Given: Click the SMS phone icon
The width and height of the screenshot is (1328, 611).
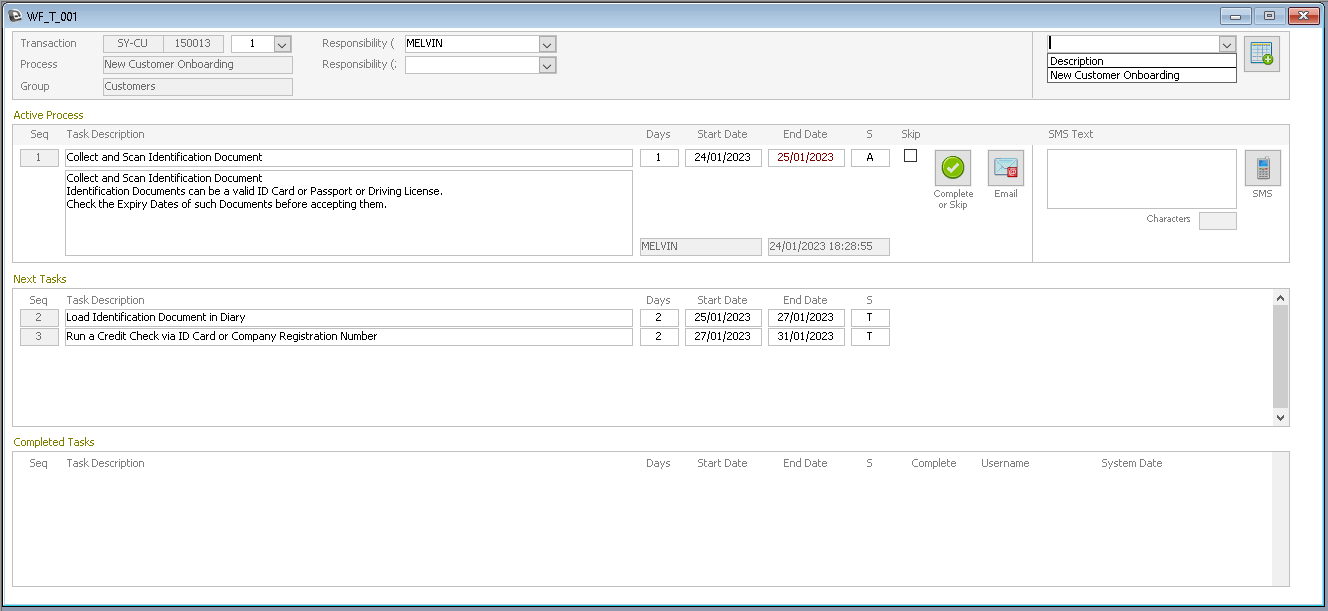Looking at the screenshot, I should [x=1262, y=167].
